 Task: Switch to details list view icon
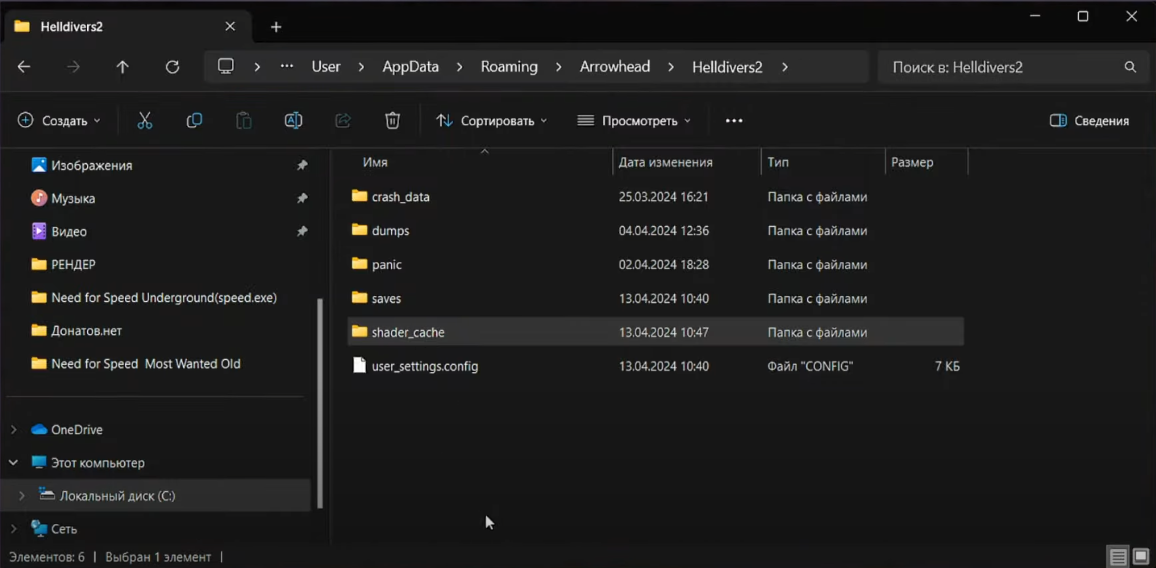coord(1118,555)
